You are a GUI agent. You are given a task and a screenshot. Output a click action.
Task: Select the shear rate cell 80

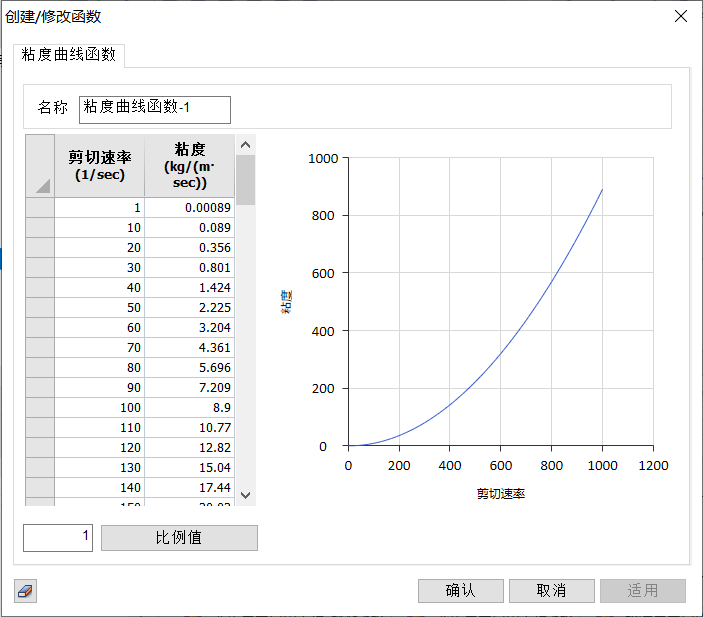pyautogui.click(x=100, y=368)
